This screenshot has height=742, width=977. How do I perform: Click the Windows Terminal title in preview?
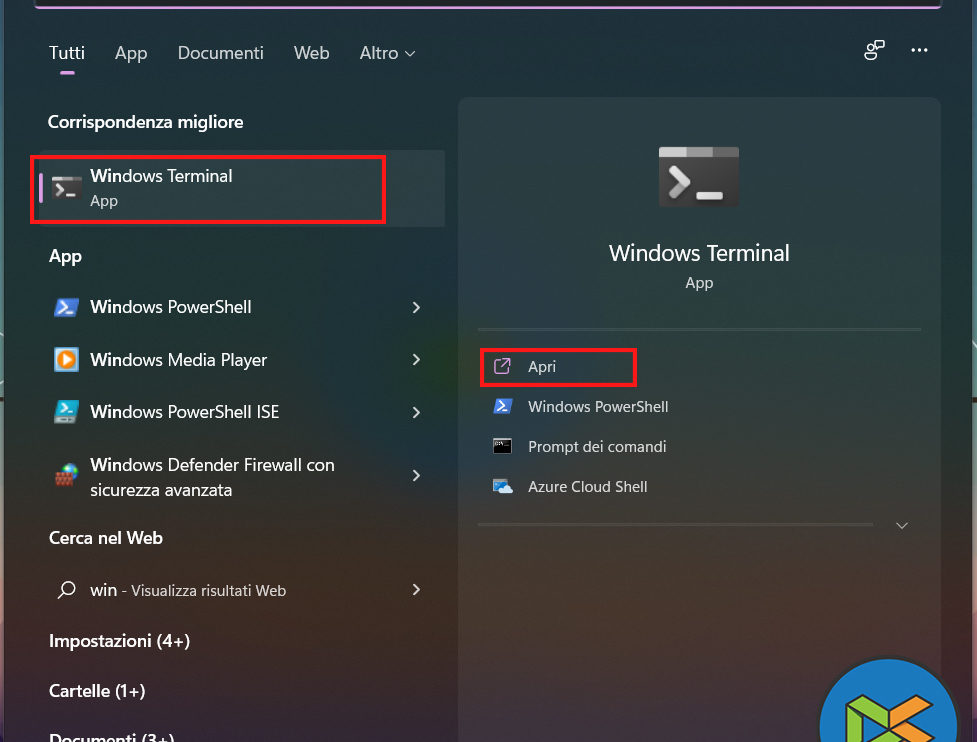[x=699, y=253]
